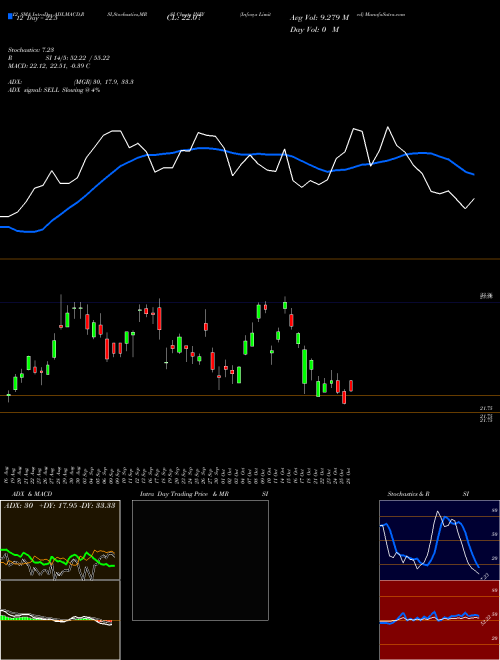Click the red RSI chart panel
Image resolution: width=500 pixels, height=660 pixels.
coord(439,620)
